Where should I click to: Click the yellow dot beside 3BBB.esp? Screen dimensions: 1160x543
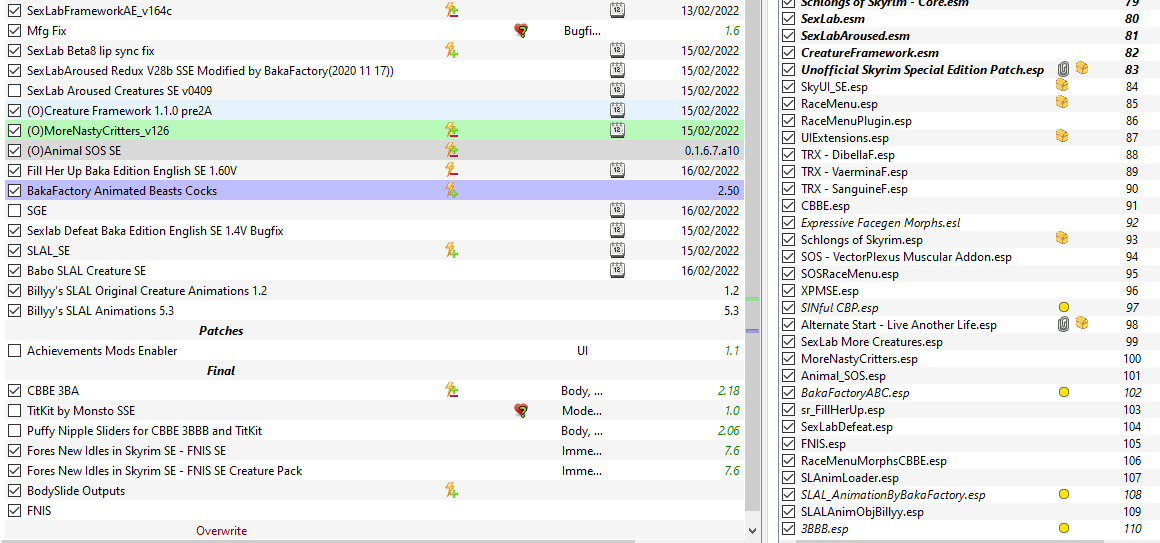pyautogui.click(x=1064, y=528)
